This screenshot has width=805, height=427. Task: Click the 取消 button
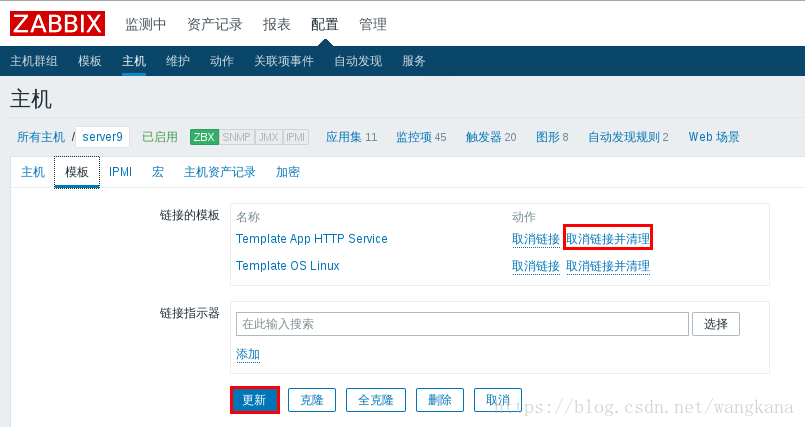[497, 400]
